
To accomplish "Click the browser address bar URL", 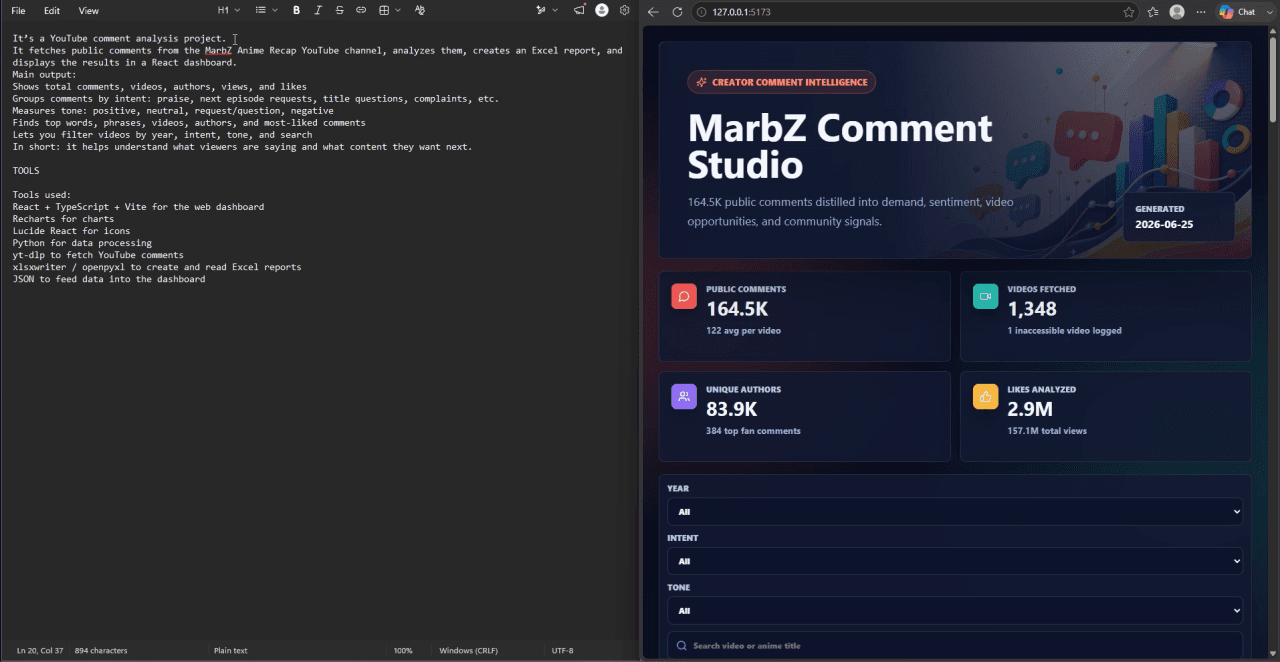I will click(x=741, y=12).
